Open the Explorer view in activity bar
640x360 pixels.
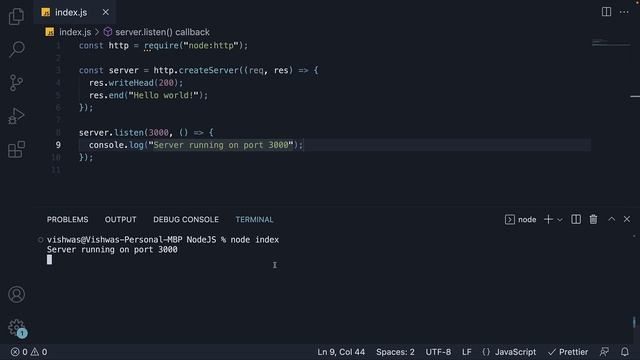coord(16,16)
